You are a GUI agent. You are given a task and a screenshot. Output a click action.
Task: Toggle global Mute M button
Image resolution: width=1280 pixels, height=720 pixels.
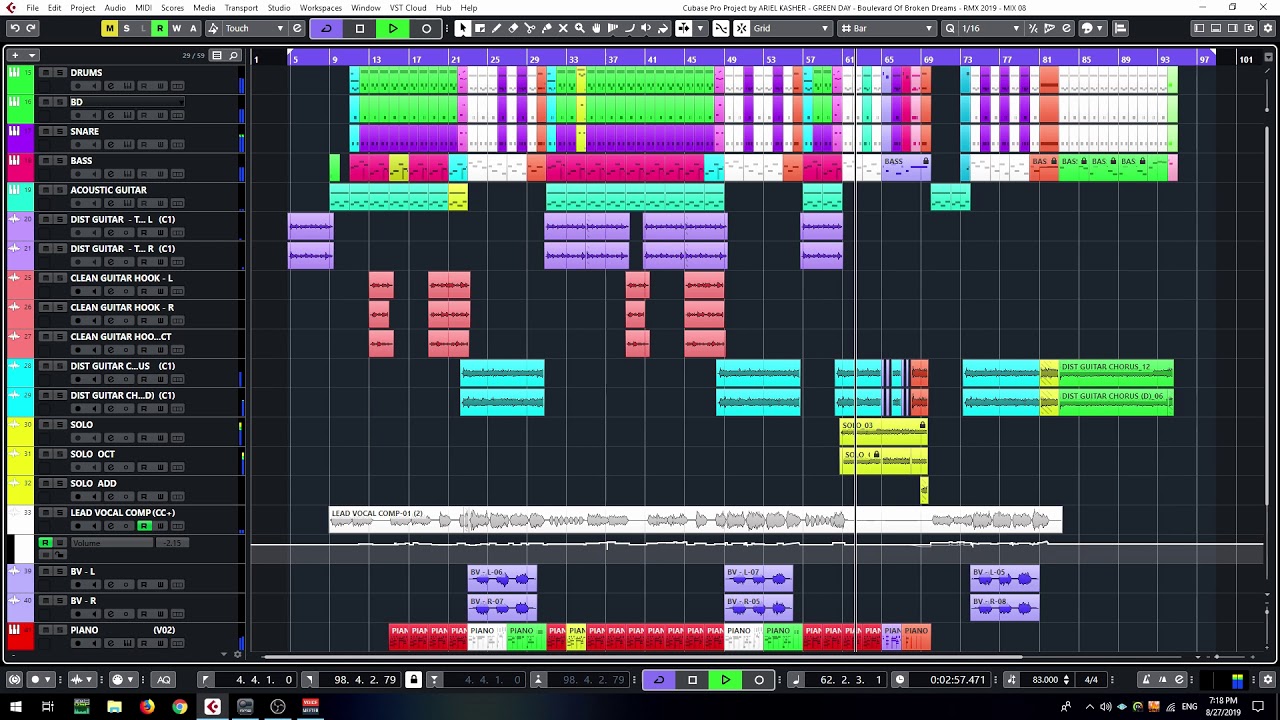[x=109, y=28]
